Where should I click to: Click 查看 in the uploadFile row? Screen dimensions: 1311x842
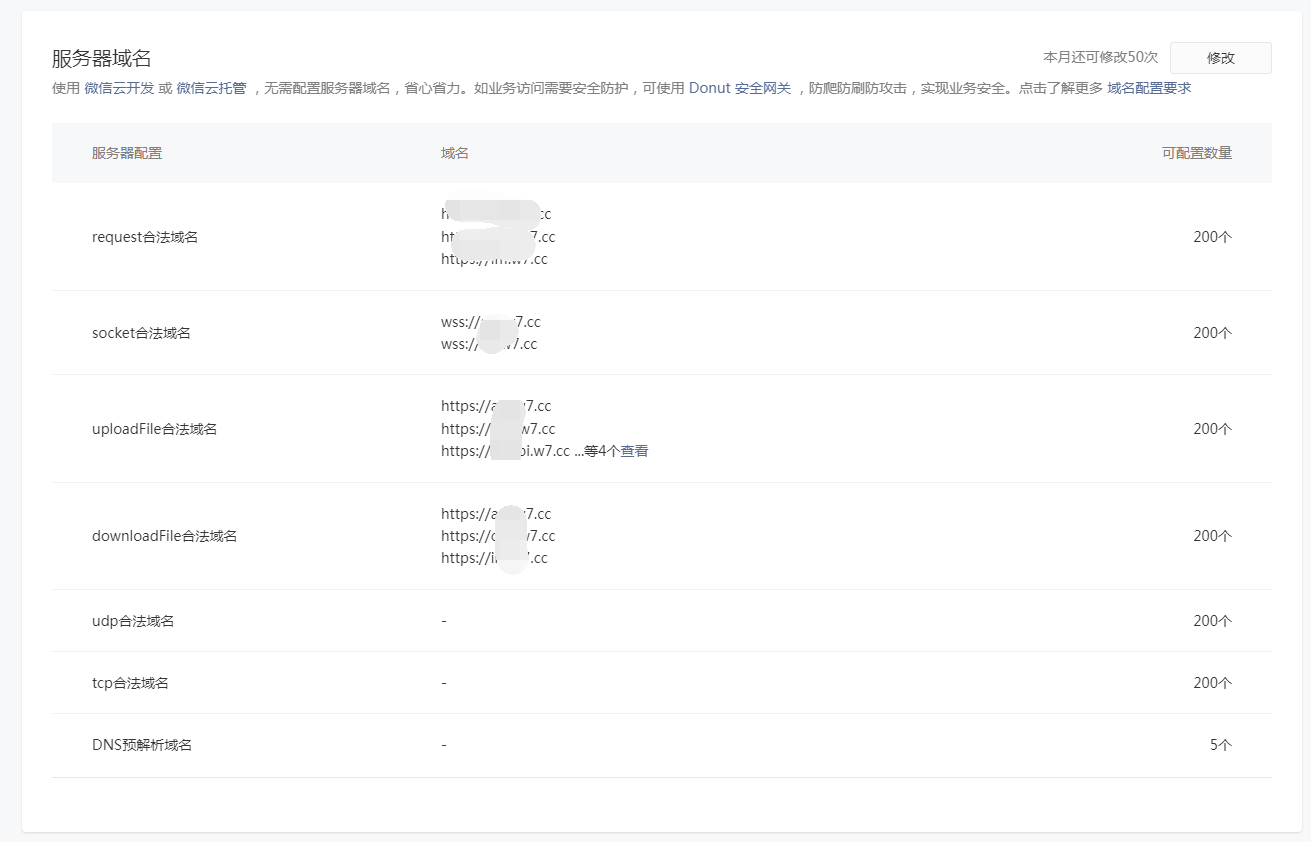[x=634, y=451]
